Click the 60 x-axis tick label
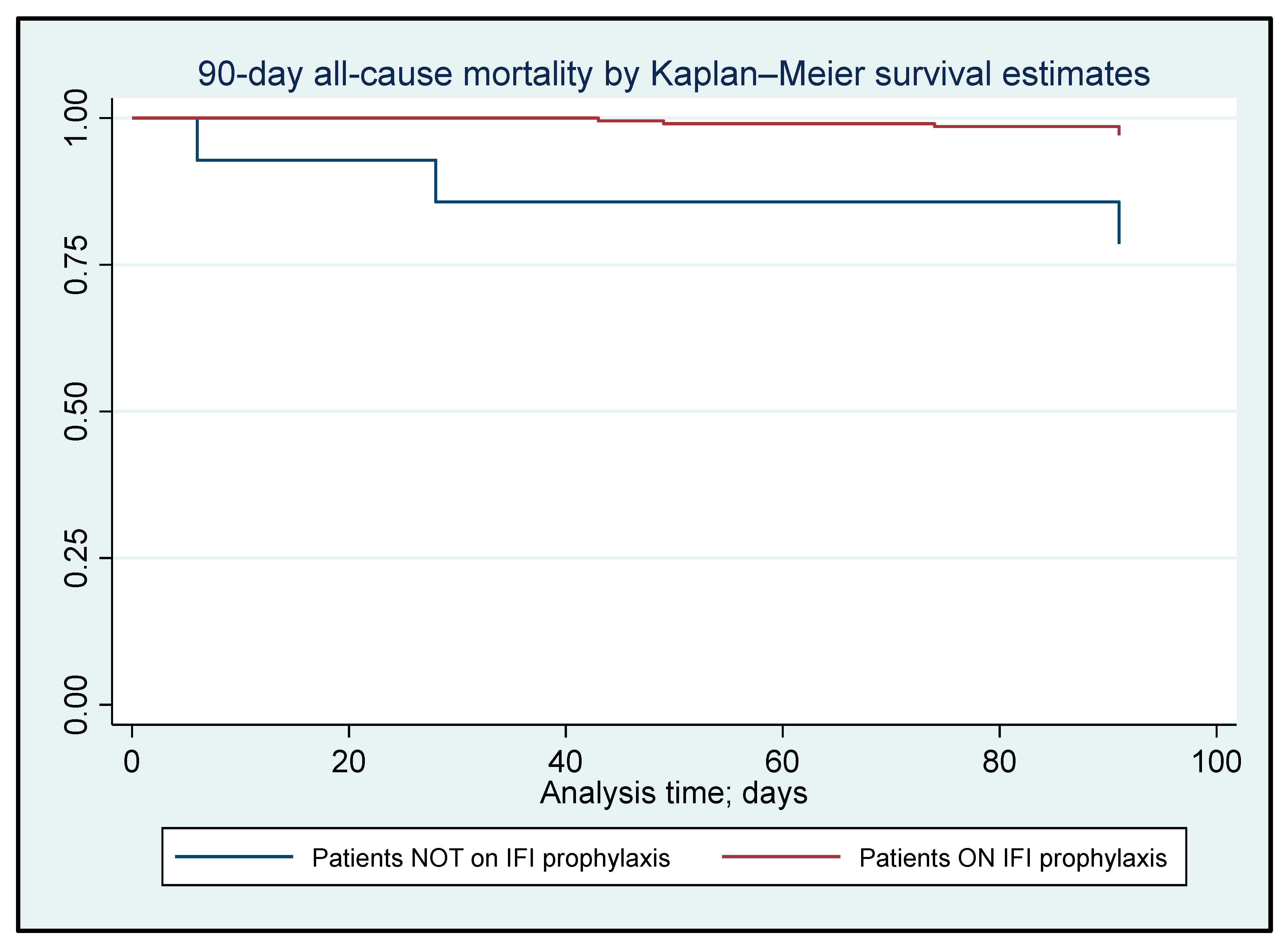1288x946 pixels. (x=782, y=762)
